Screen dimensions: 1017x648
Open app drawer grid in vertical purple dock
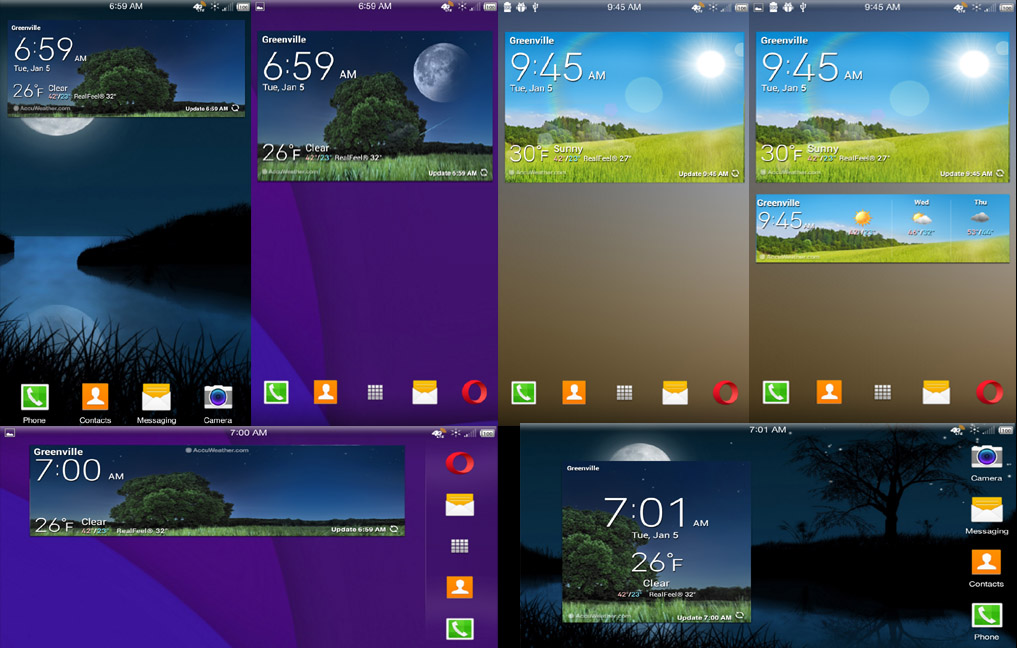click(460, 546)
